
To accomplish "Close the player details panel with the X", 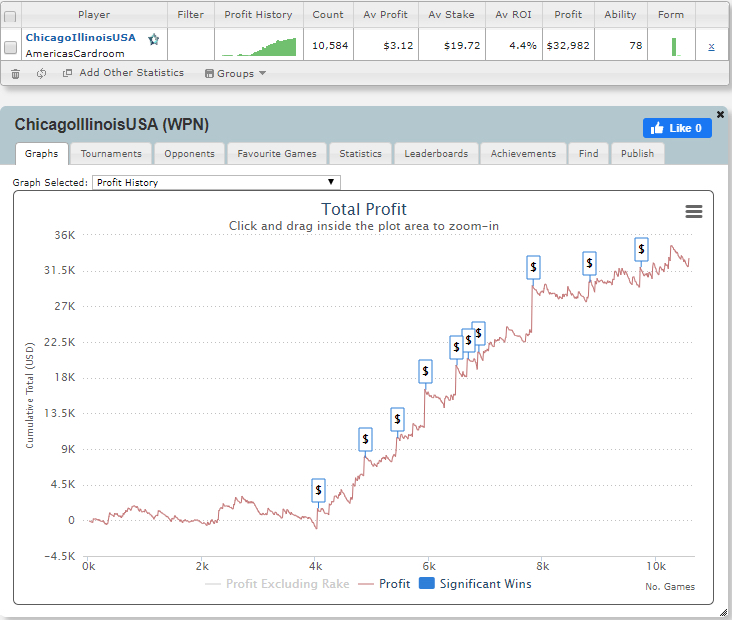I will [x=720, y=115].
